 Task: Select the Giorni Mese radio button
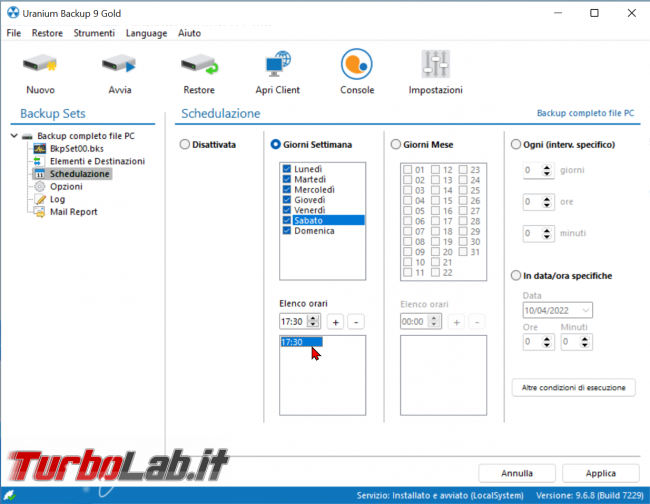coord(396,144)
